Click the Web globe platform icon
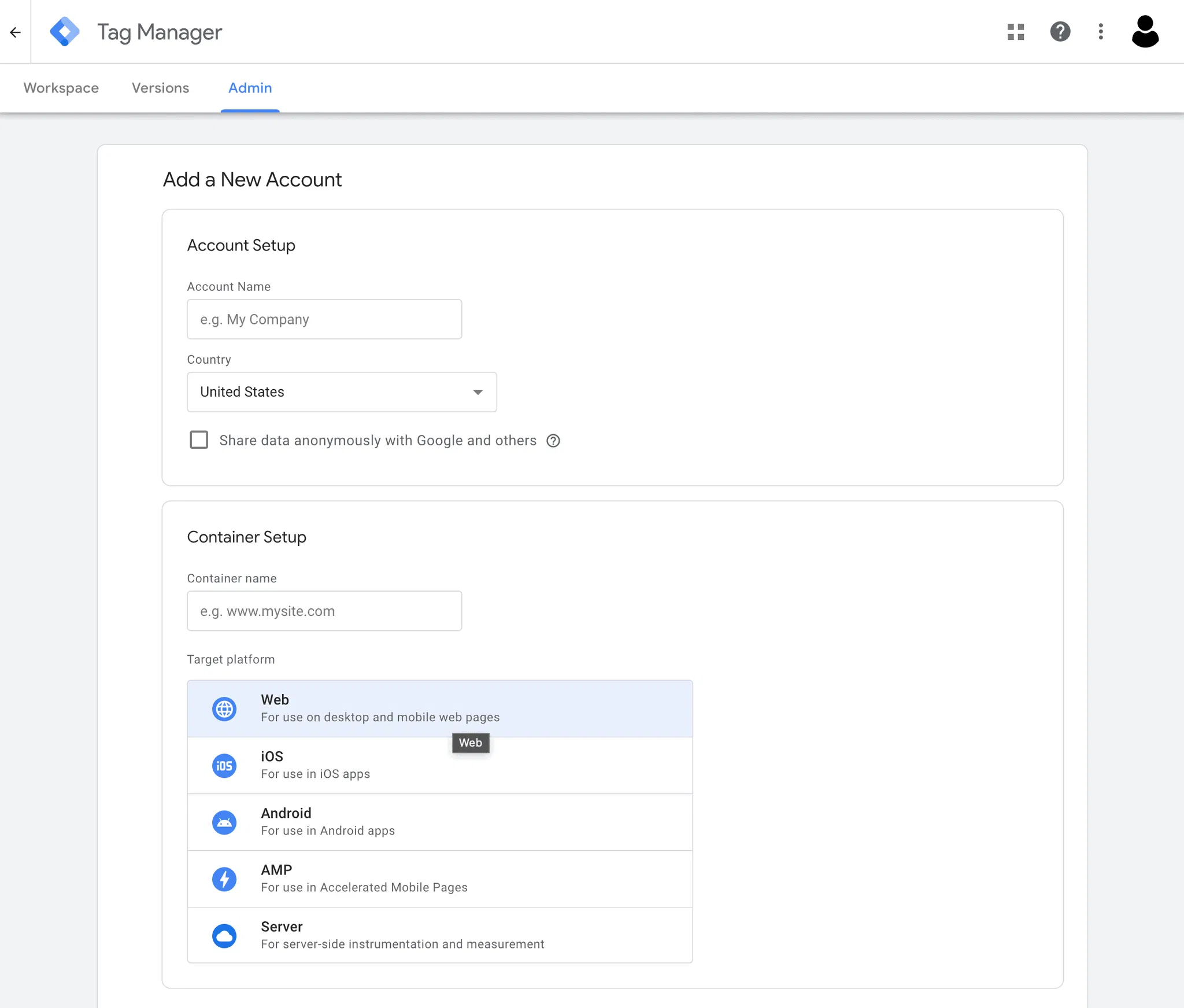1184x1008 pixels. 224,709
